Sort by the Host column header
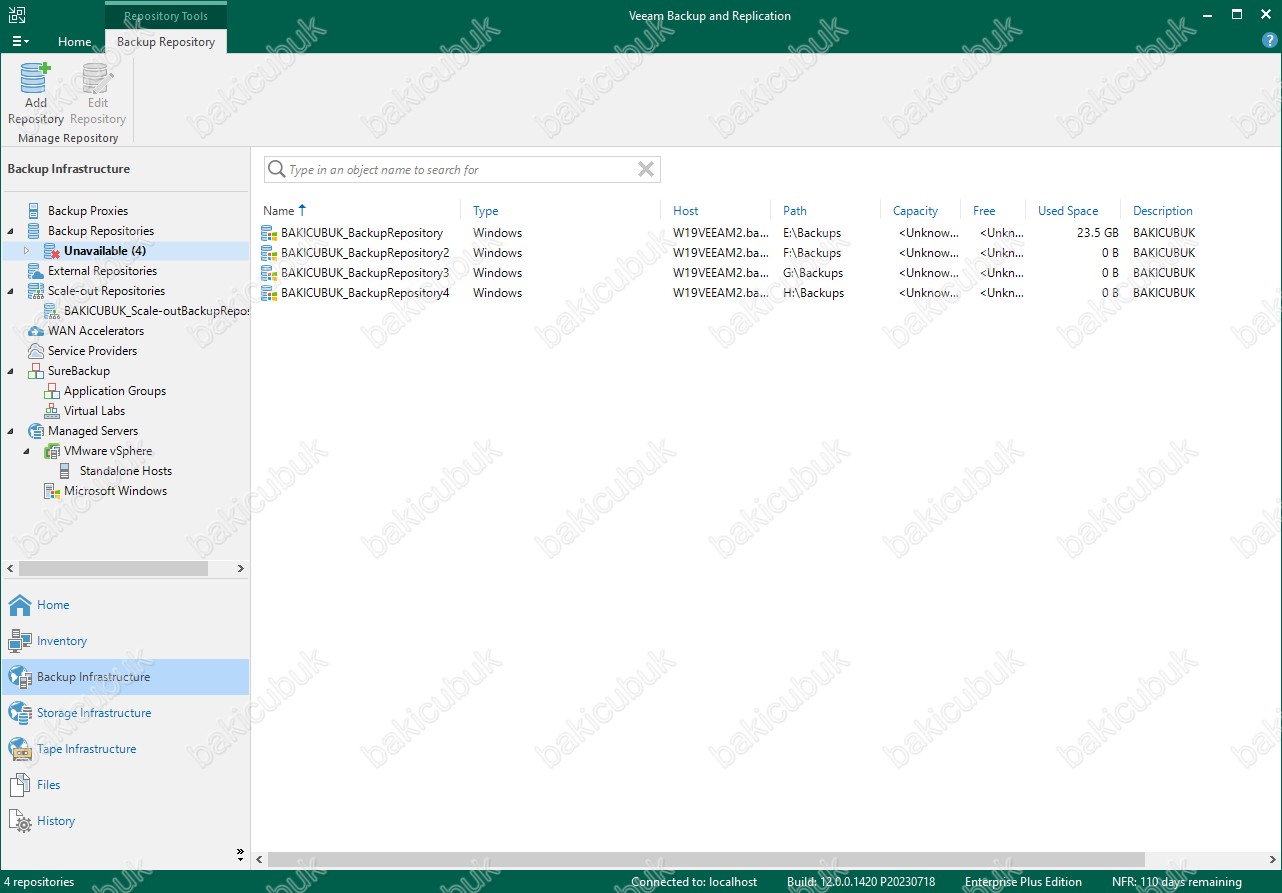 (686, 211)
